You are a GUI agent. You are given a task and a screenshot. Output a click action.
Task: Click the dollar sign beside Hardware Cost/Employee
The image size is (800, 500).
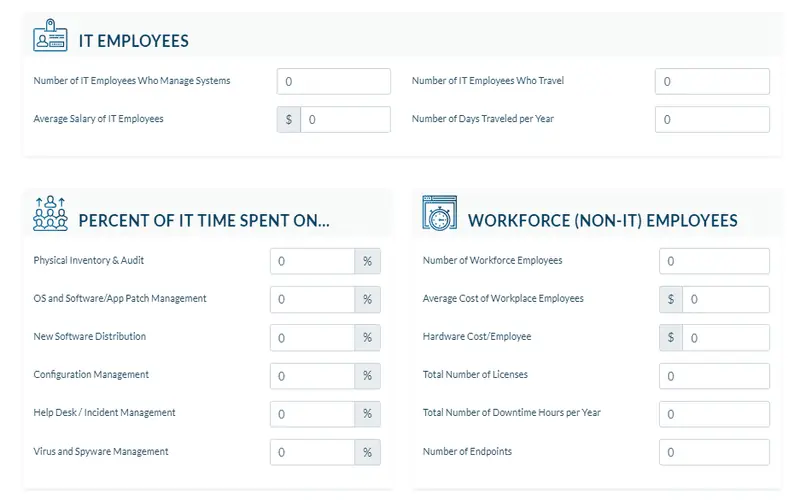671,337
